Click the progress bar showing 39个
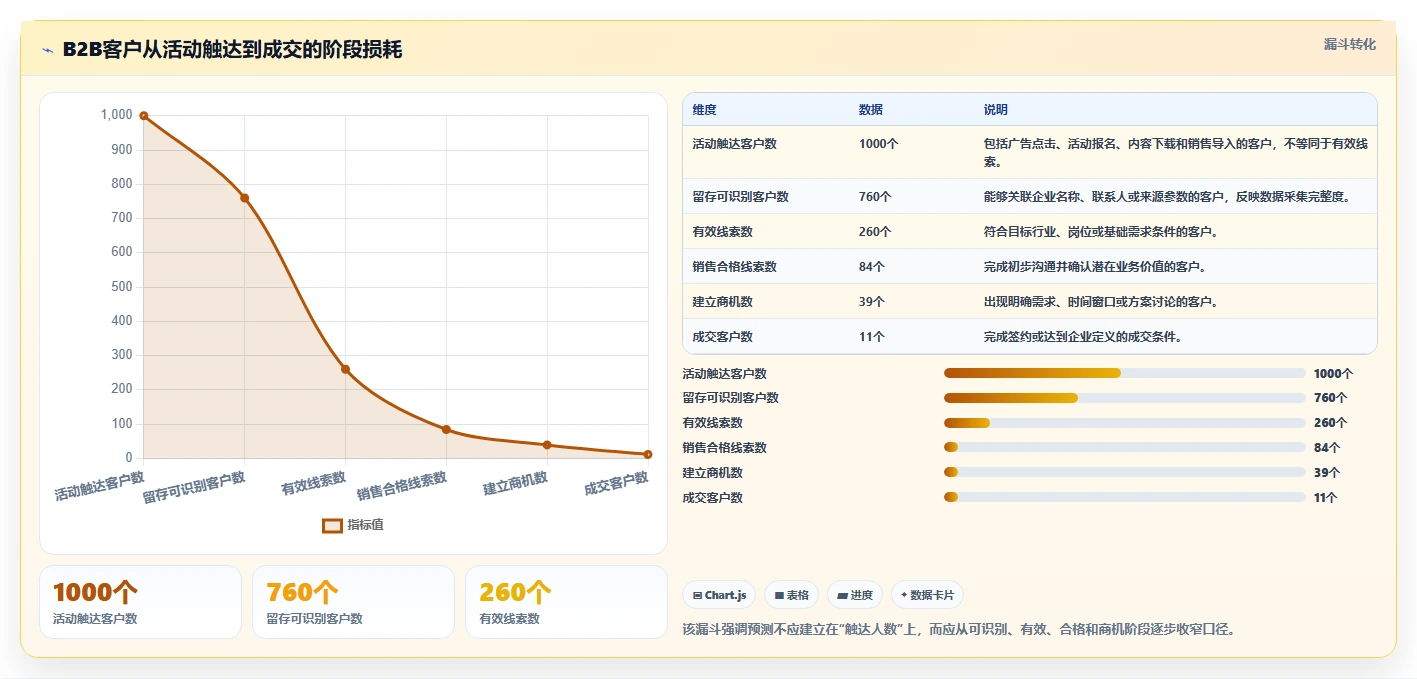Viewport: 1417px width, 679px height. coord(1124,472)
